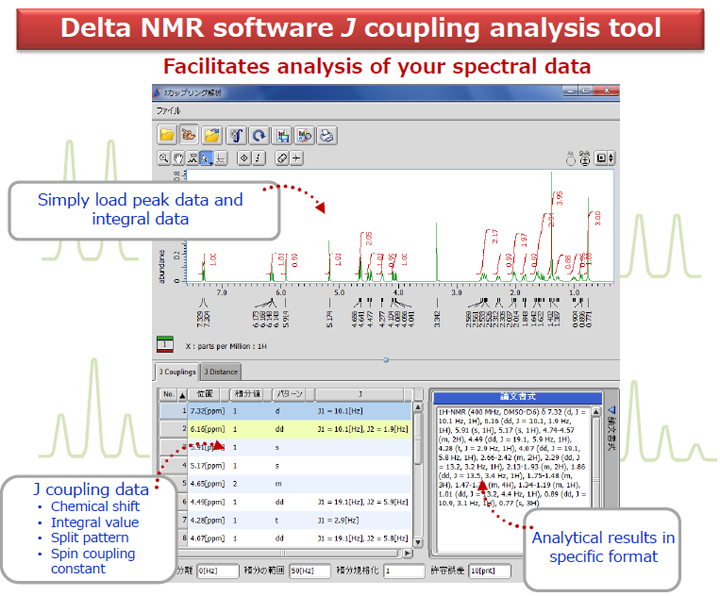The image size is (720, 596).
Task: Select the crosshair cursor tool icon
Action: coord(296,158)
